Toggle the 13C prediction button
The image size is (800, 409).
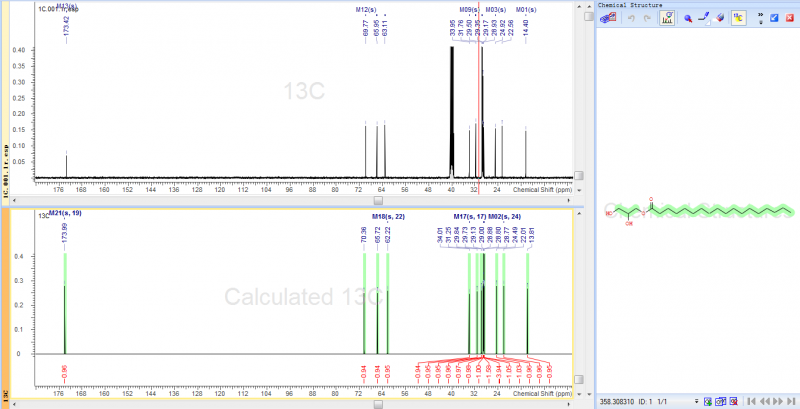click(739, 18)
